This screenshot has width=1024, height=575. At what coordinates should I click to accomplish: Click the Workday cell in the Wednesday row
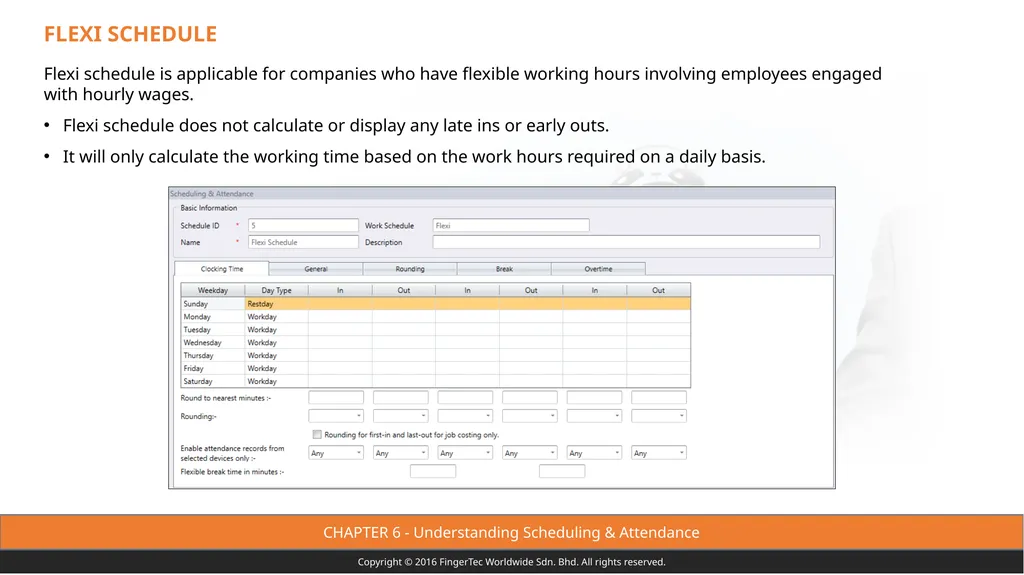pos(276,342)
